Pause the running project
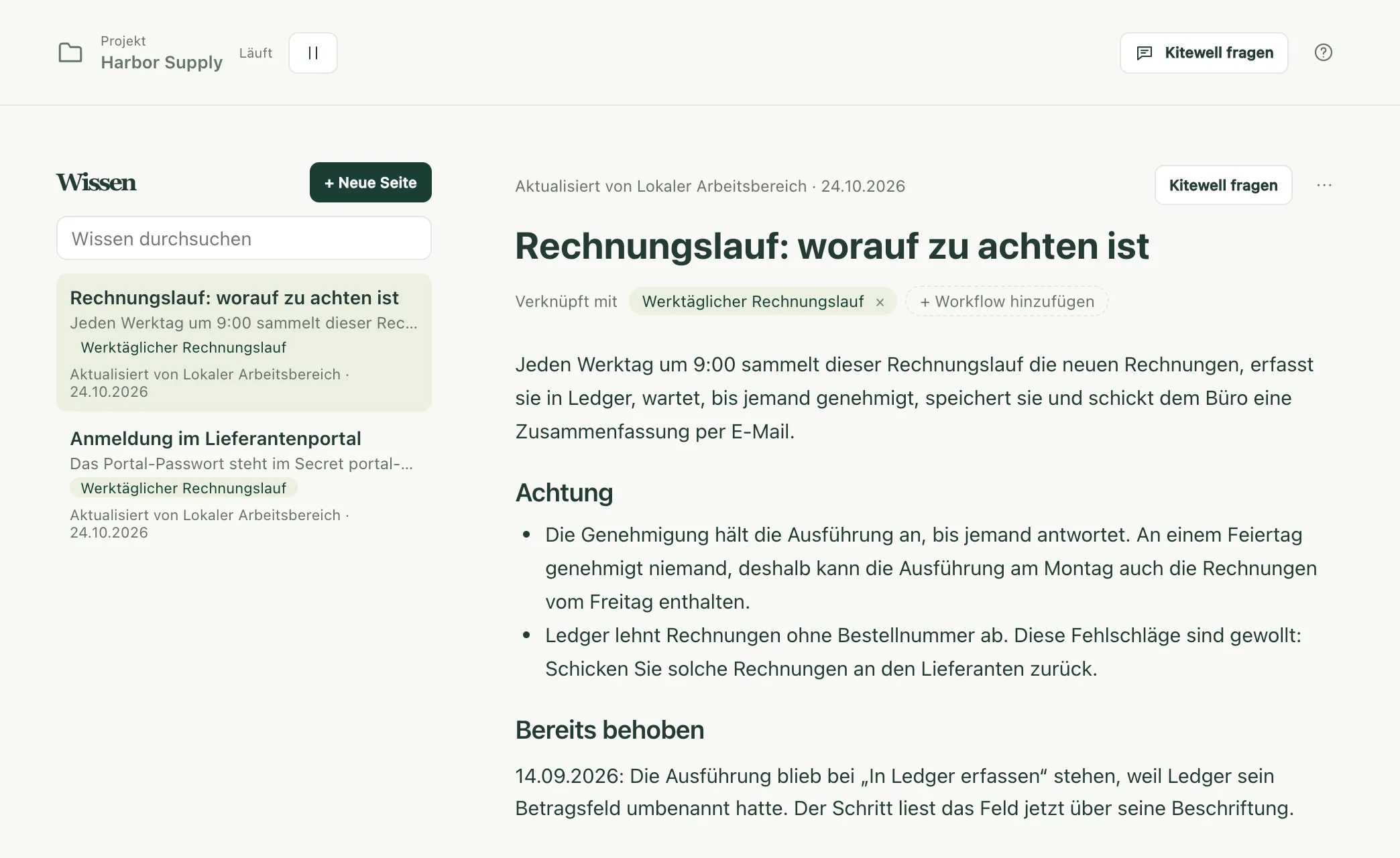The width and height of the screenshot is (1400, 858). coord(313,53)
